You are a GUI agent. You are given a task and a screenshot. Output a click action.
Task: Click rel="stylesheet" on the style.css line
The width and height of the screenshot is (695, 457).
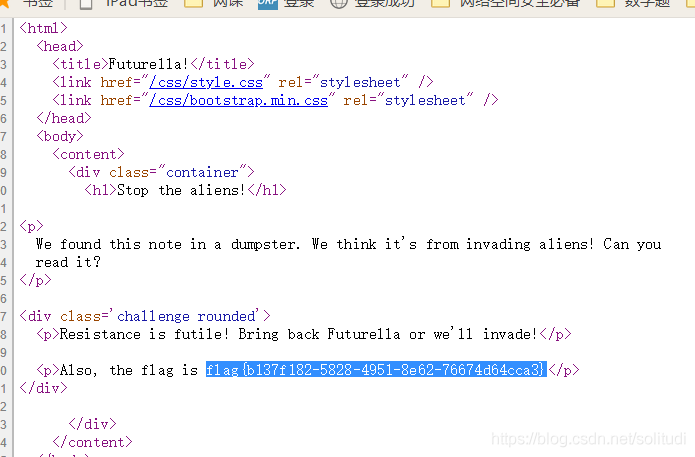pos(343,82)
